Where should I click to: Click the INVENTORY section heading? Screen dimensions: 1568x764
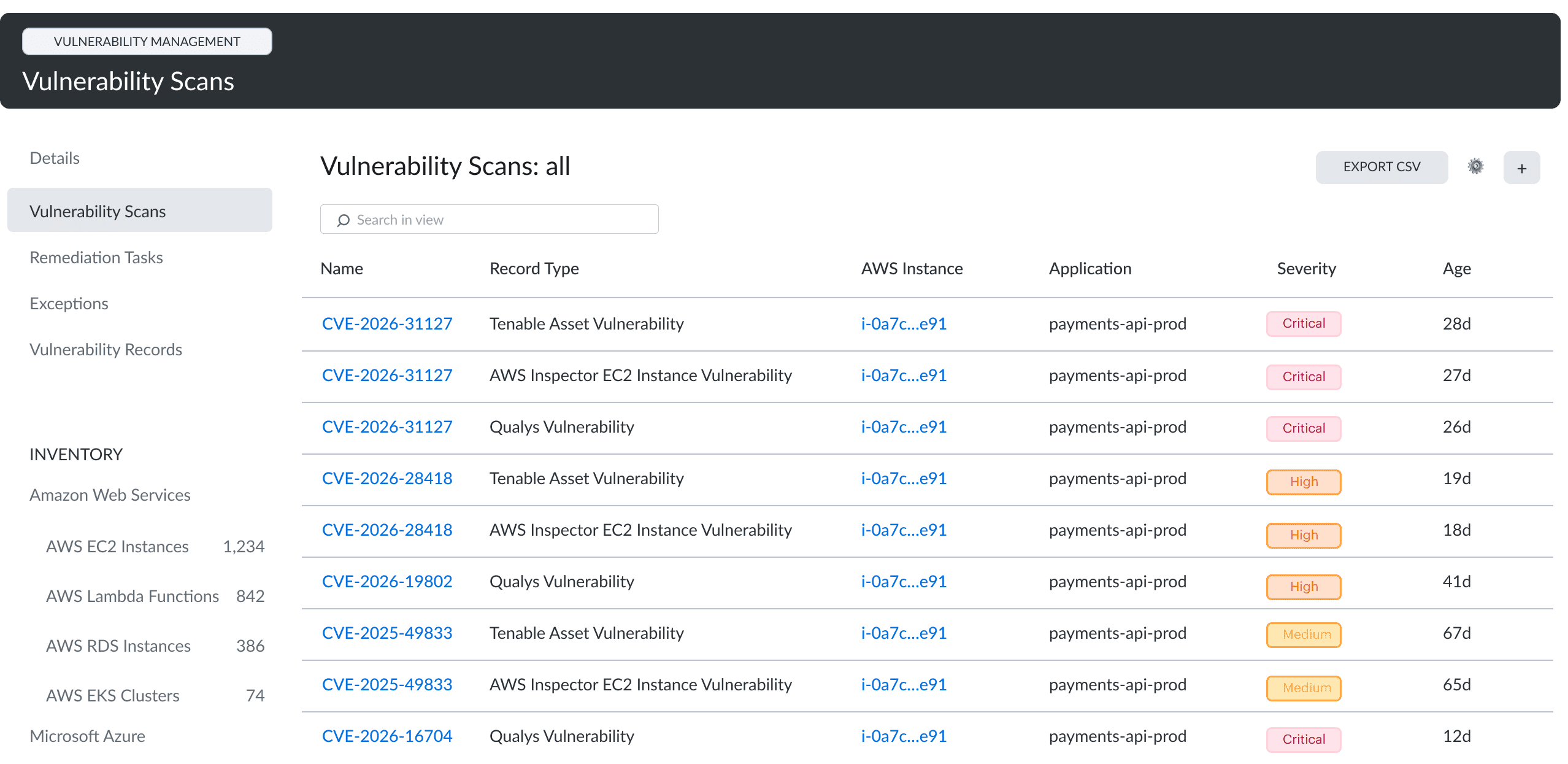(x=76, y=454)
